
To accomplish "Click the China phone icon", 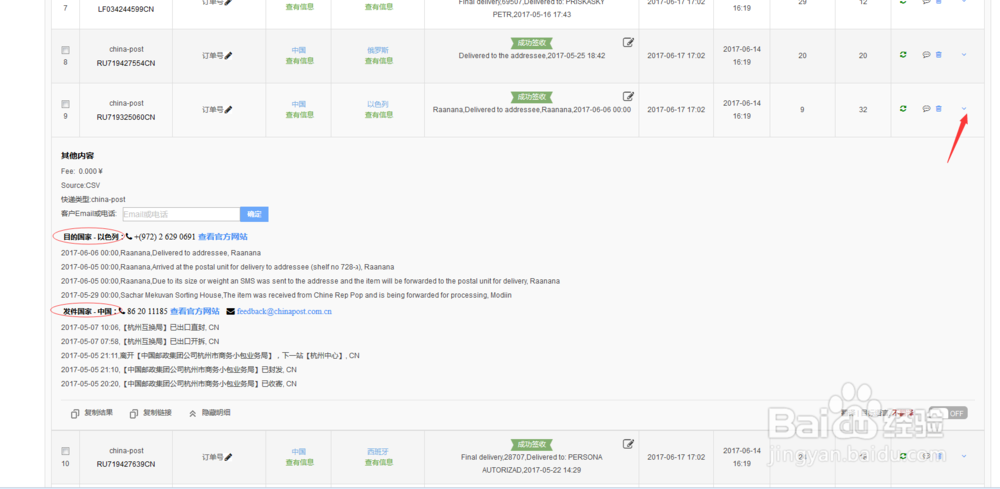I will pos(122,311).
